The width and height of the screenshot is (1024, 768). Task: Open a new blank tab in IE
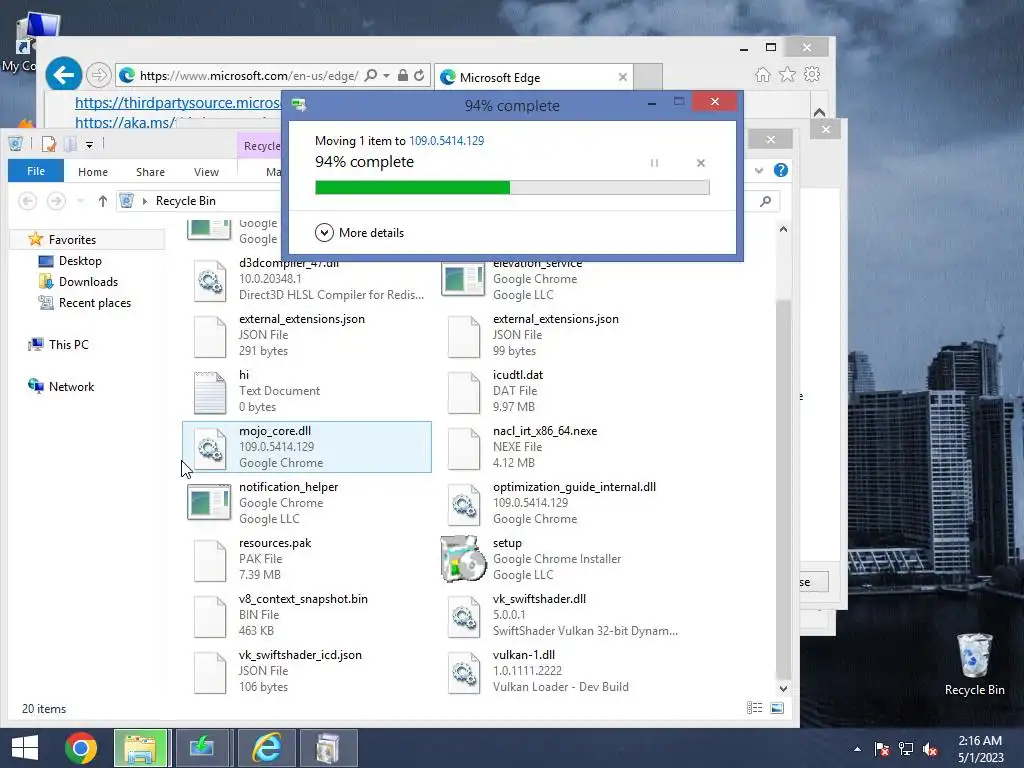coord(648,76)
